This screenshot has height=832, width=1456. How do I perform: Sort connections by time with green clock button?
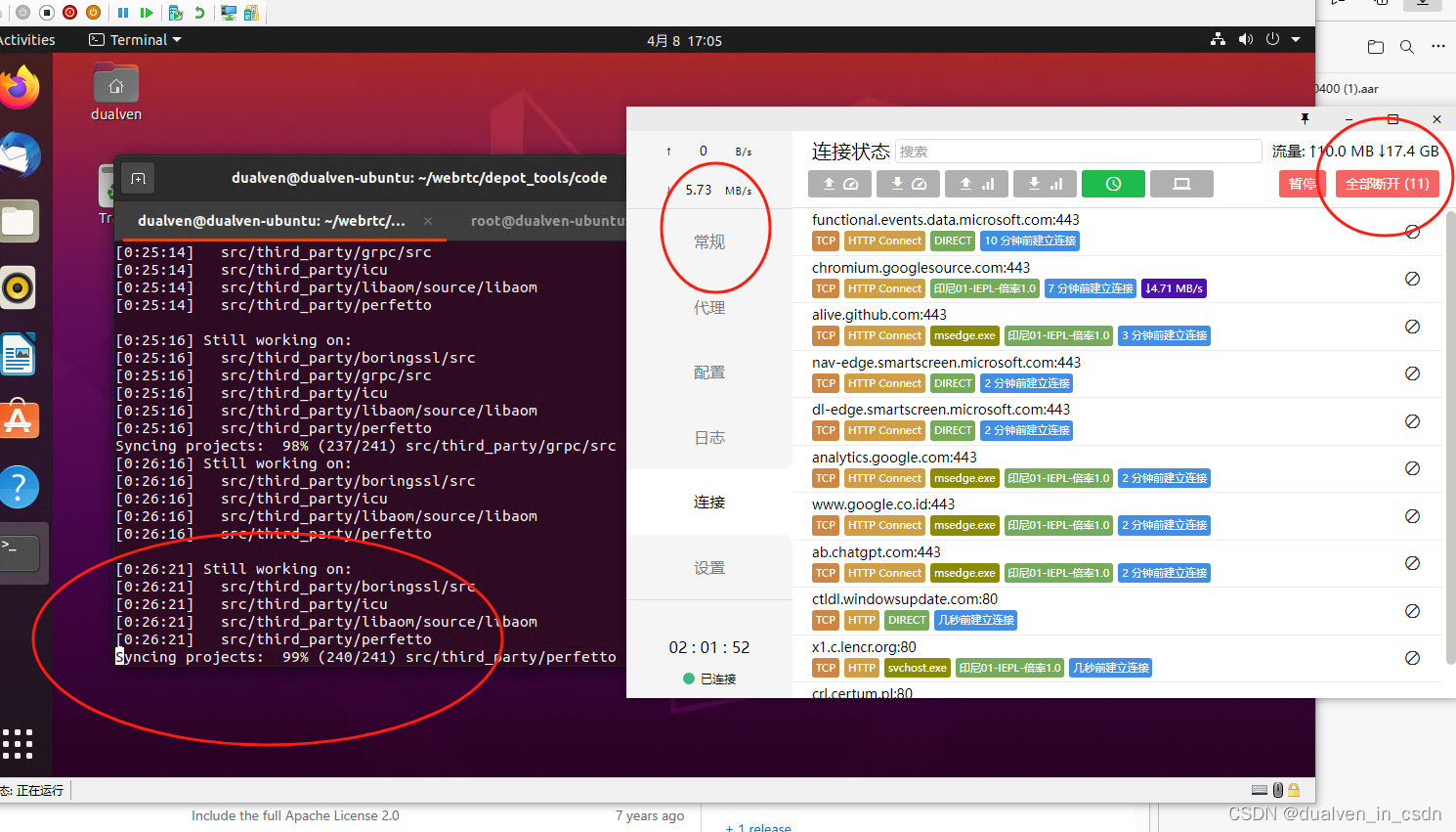(x=1113, y=184)
